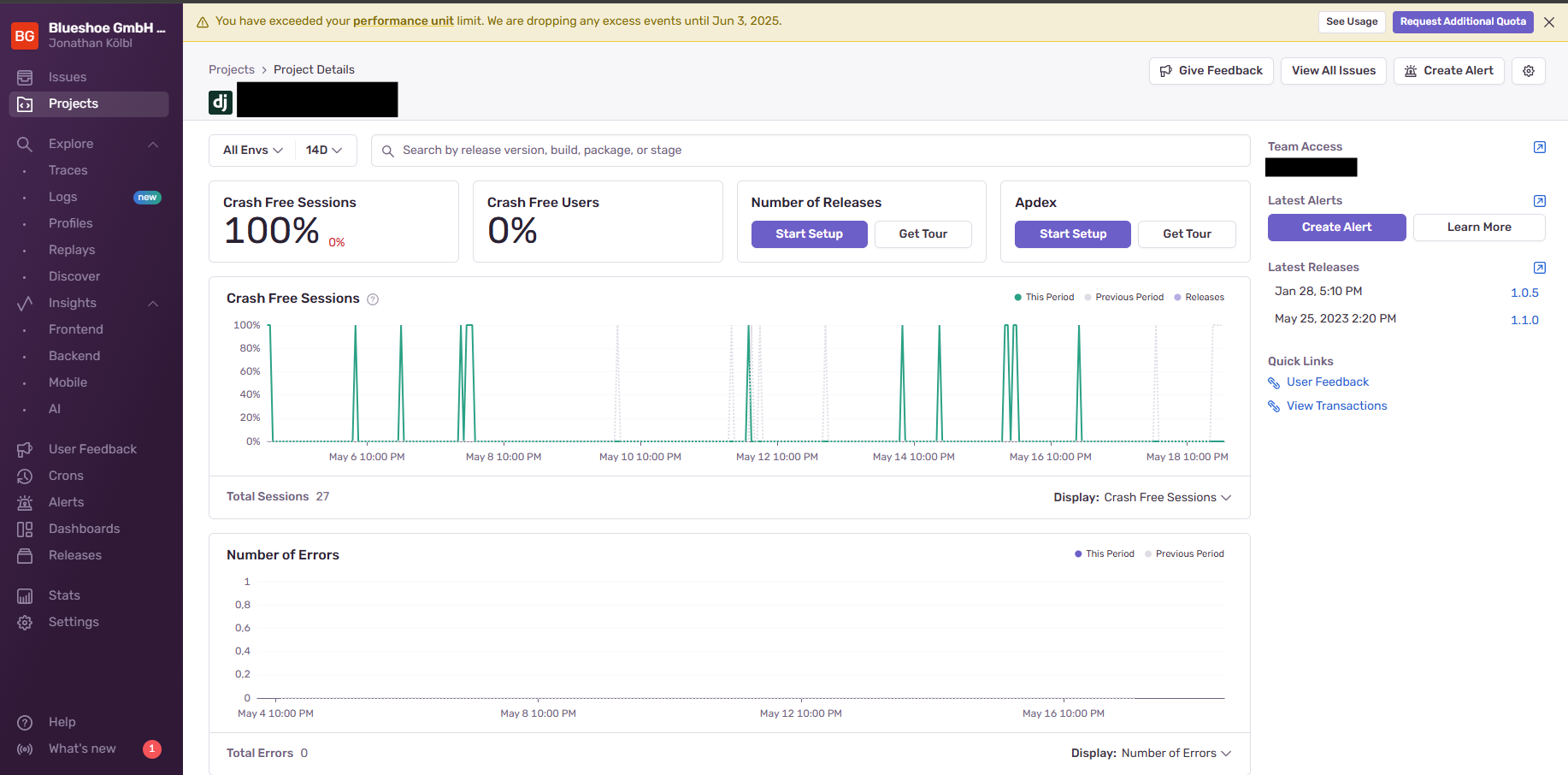Navigate to Projects breadcrumb link
Image resolution: width=1568 pixels, height=775 pixels.
point(231,69)
